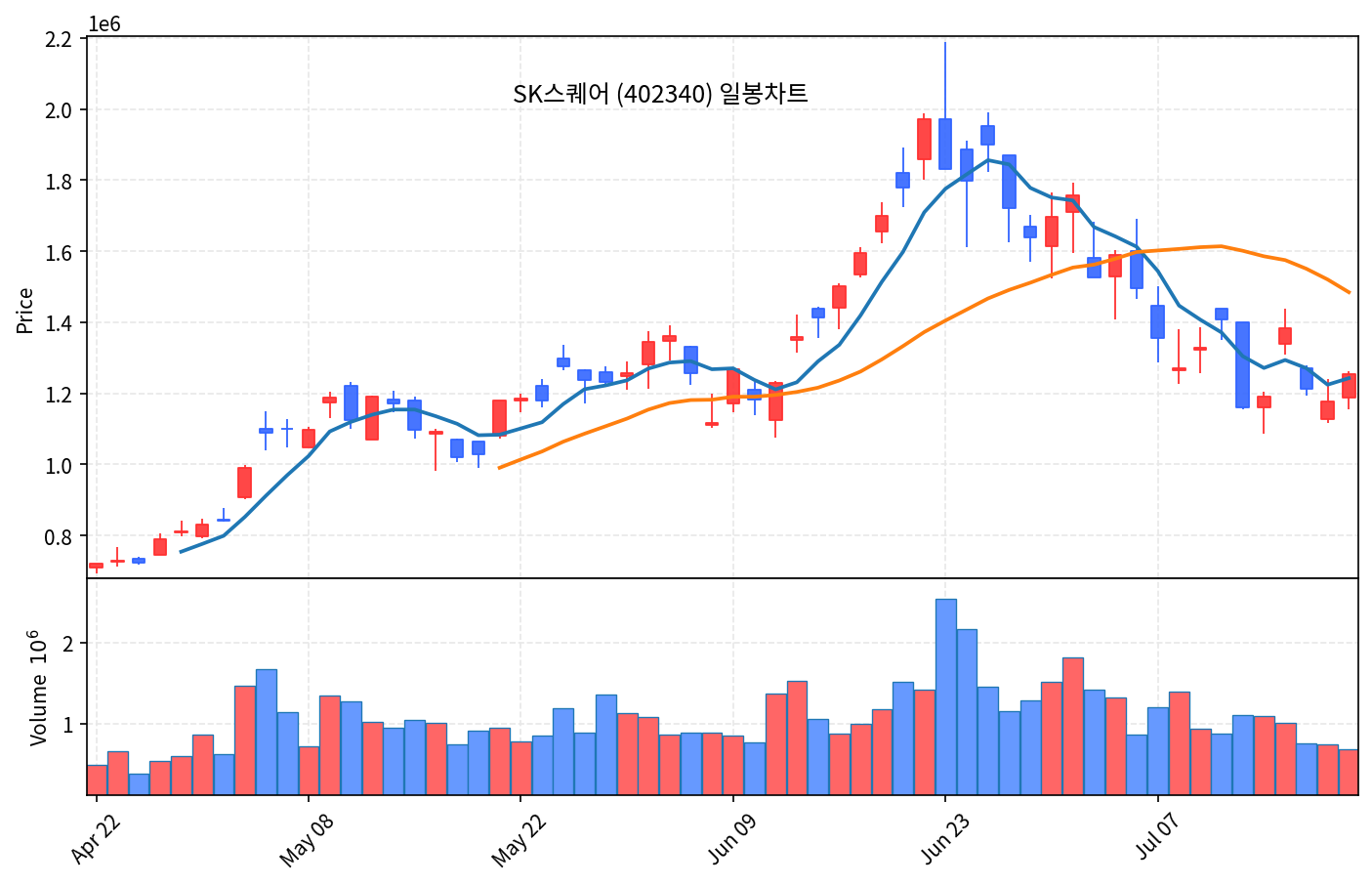Click the tall blue Jun 23 candlestick body
The height and width of the screenshot is (886, 1372).
(x=945, y=144)
